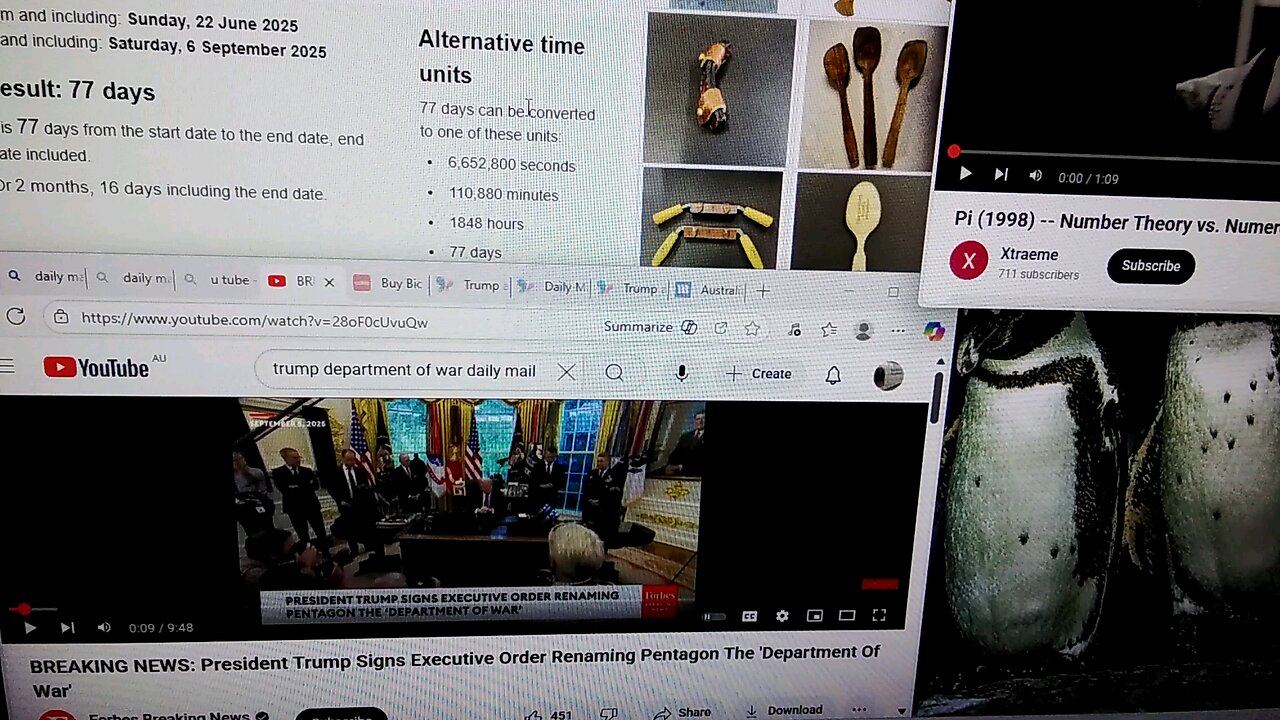This screenshot has width=1280, height=720.
Task: Switch to first 'daily m' tab
Action: coord(46,277)
